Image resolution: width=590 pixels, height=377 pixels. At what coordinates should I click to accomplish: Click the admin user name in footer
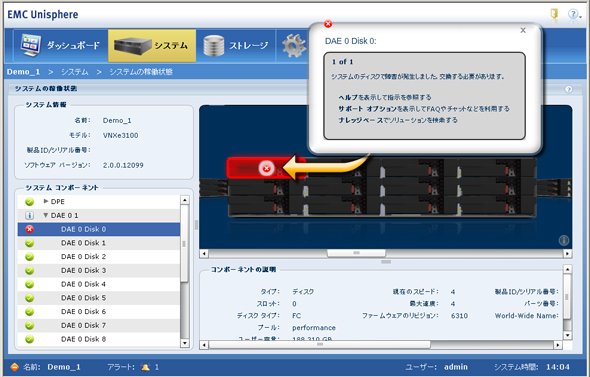coord(456,367)
